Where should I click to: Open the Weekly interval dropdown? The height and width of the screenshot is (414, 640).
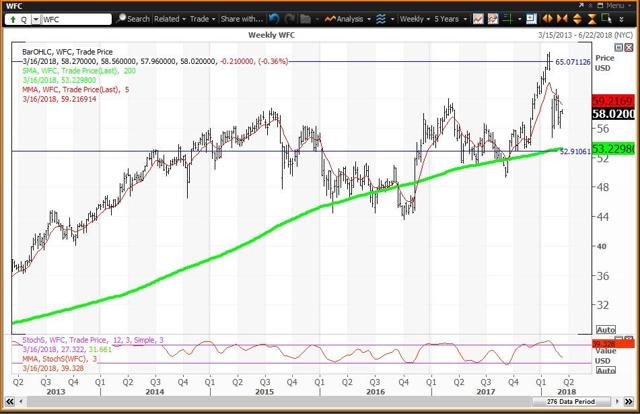[415, 19]
